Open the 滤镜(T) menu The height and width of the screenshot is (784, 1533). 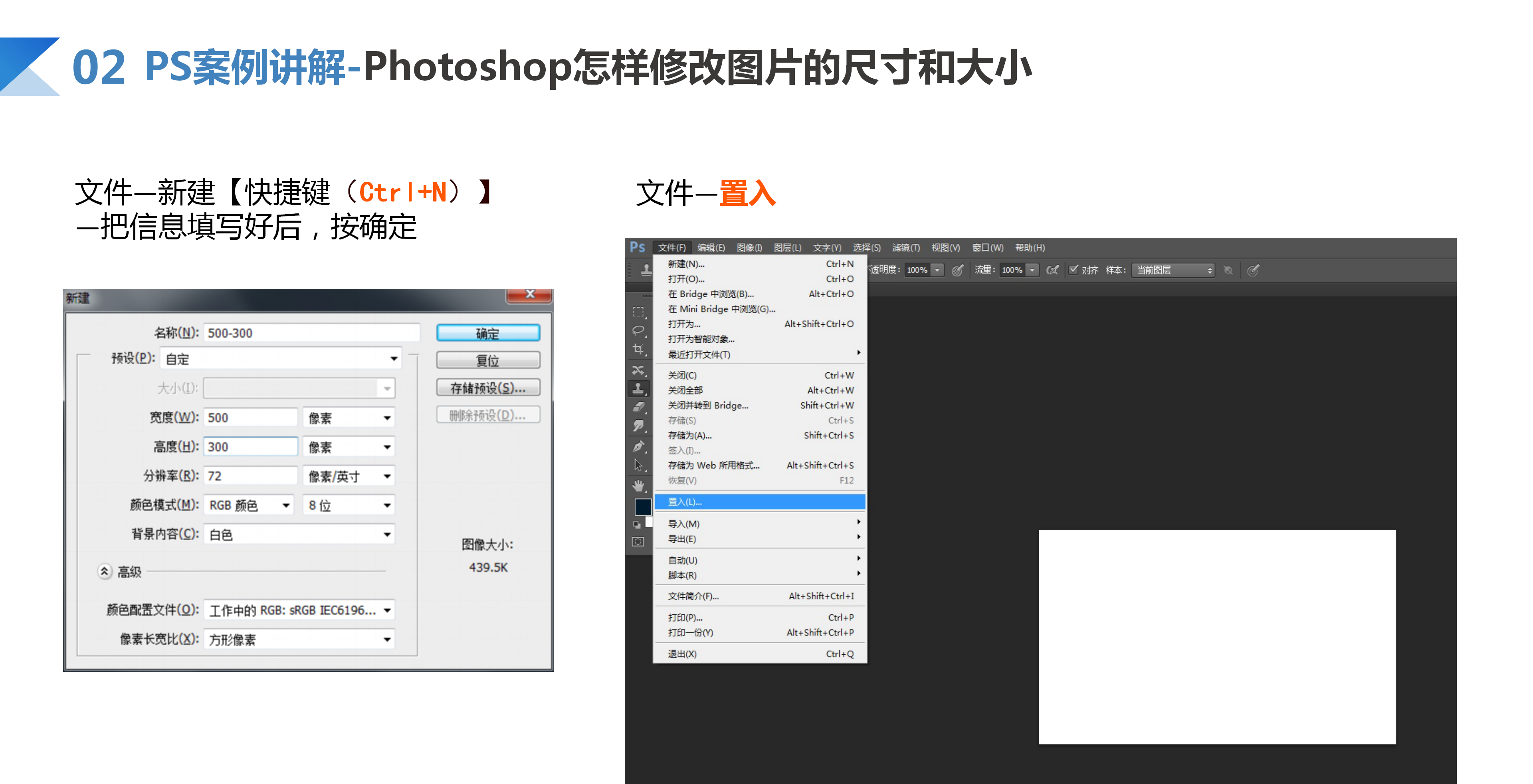906,247
